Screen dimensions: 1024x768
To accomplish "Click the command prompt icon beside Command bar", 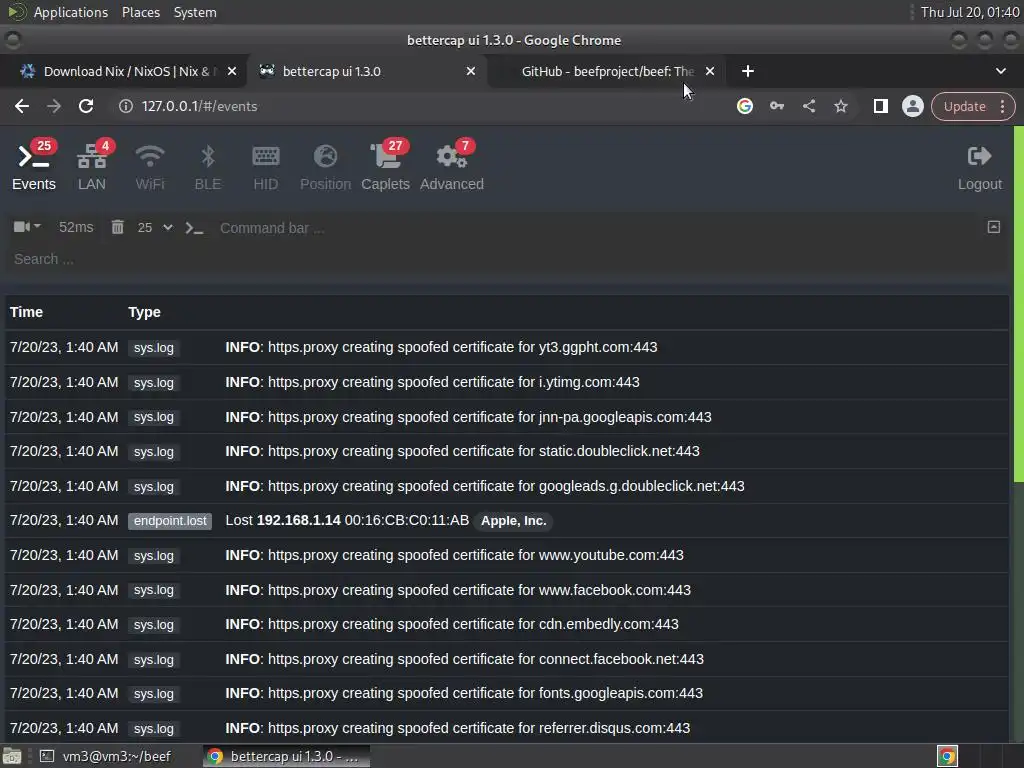I will tap(194, 228).
